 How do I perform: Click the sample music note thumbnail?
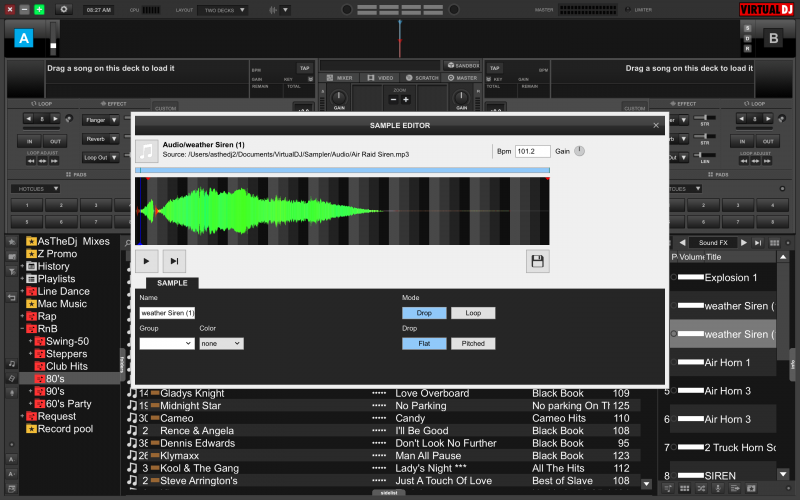(146, 151)
